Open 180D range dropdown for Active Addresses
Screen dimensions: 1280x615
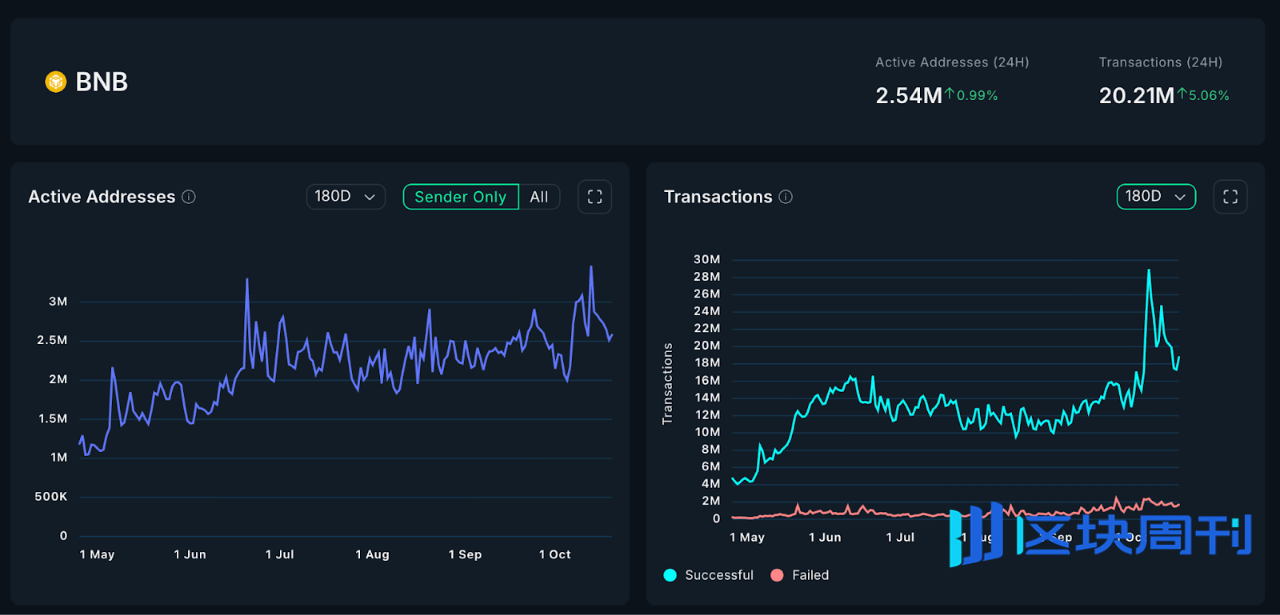(345, 197)
